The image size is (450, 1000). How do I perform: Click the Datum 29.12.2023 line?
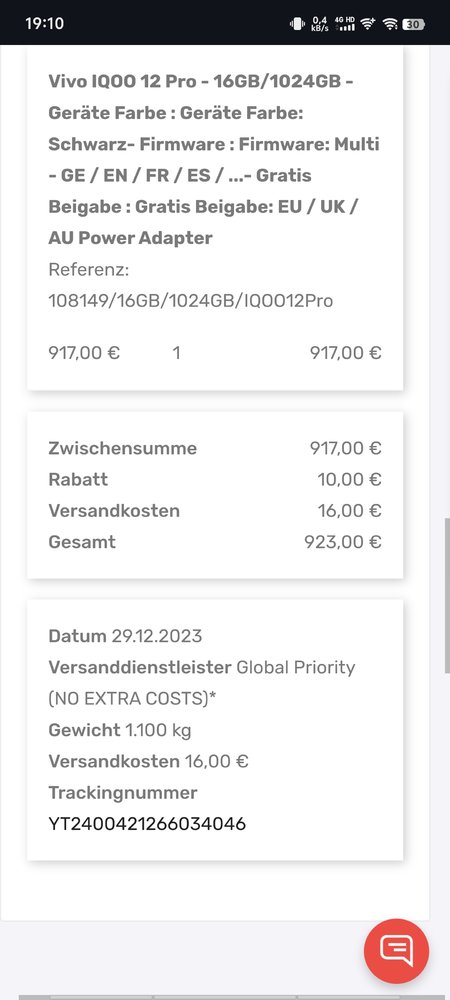click(125, 636)
